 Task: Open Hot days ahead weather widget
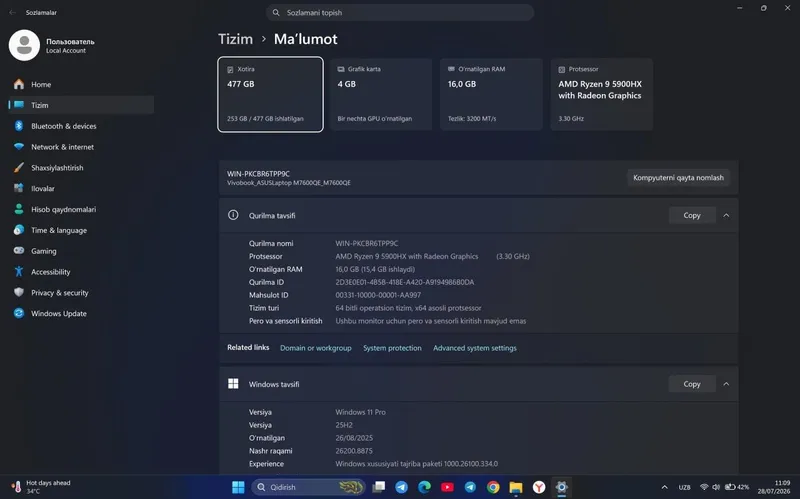42,487
